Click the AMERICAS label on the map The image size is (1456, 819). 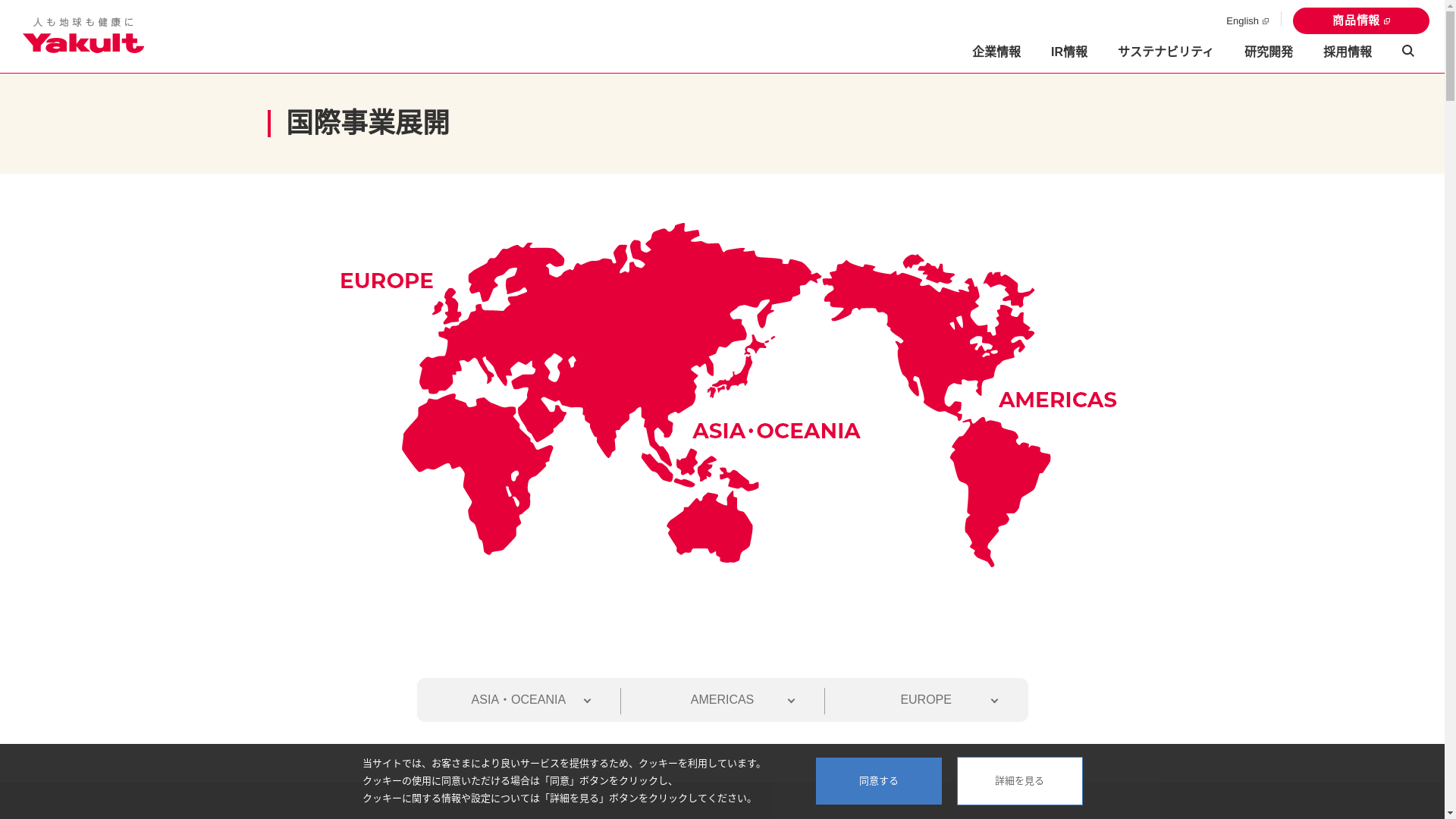pos(1057,400)
